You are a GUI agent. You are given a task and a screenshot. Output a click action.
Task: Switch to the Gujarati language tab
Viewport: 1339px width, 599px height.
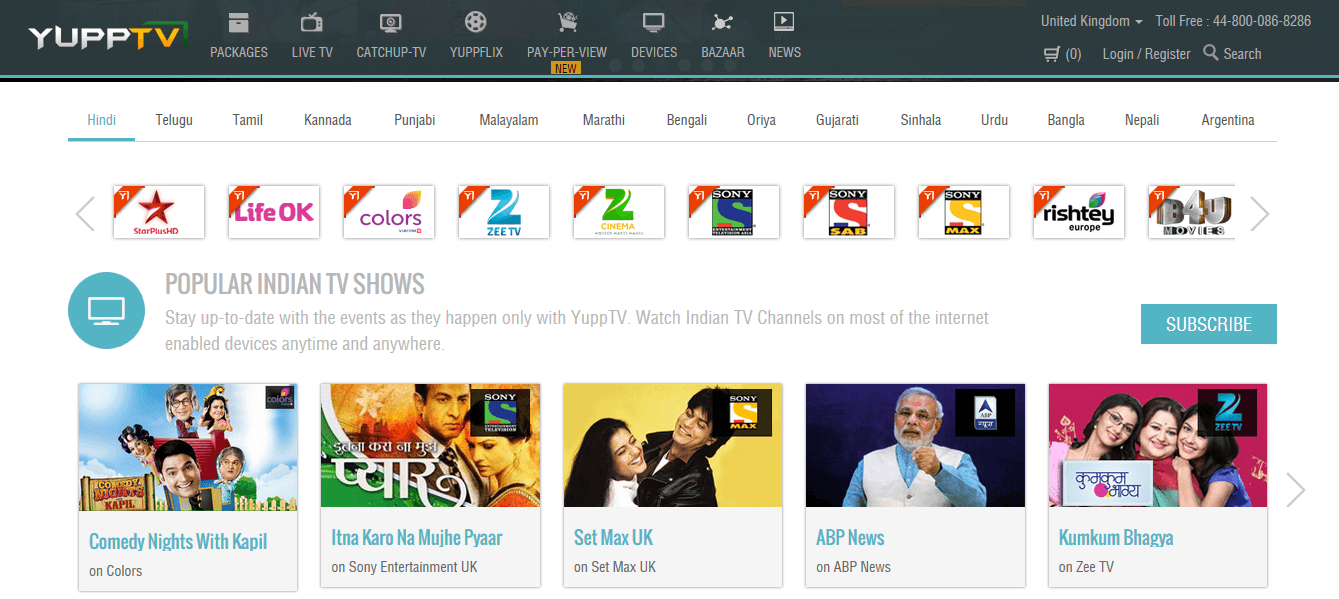[x=837, y=120]
